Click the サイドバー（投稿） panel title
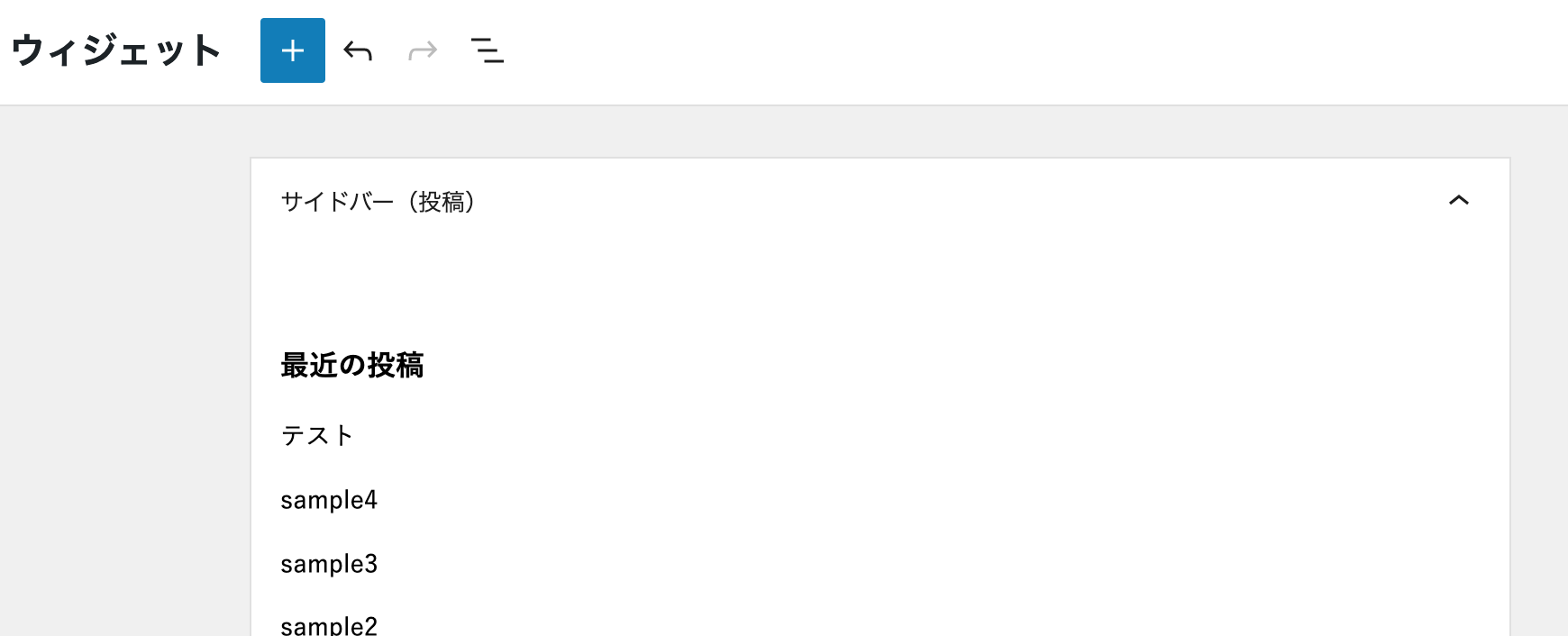 pos(378,202)
